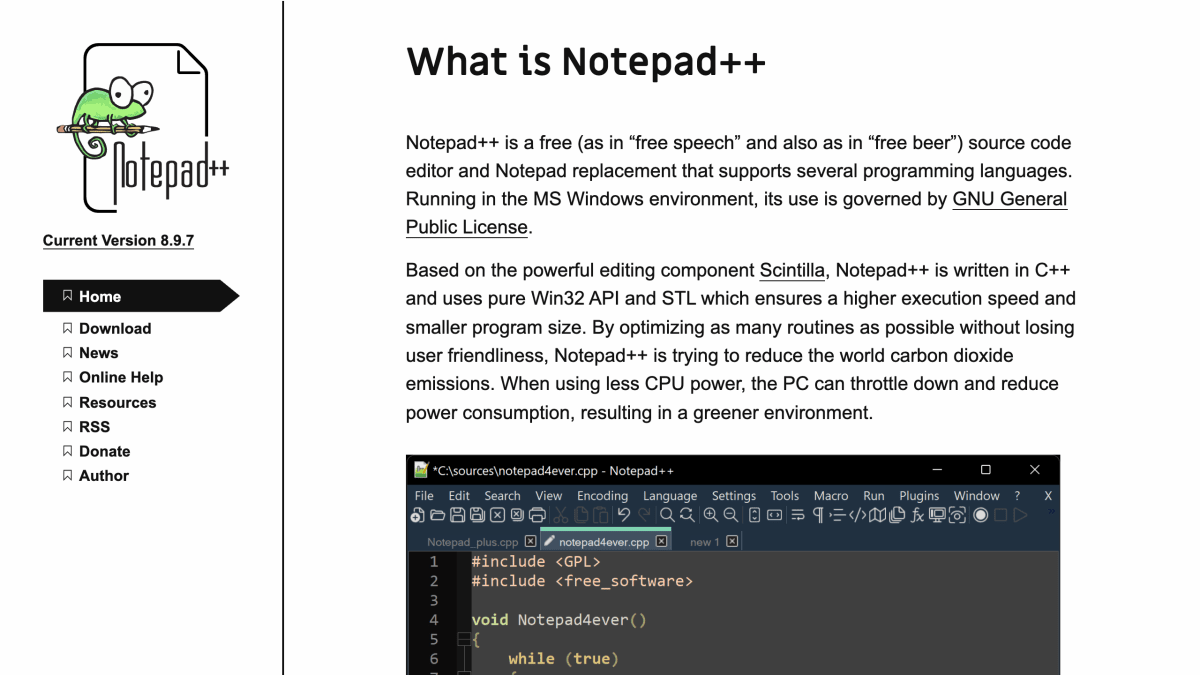Click the Redo arrow icon
Viewport: 1200px width, 675px height.
tap(644, 515)
